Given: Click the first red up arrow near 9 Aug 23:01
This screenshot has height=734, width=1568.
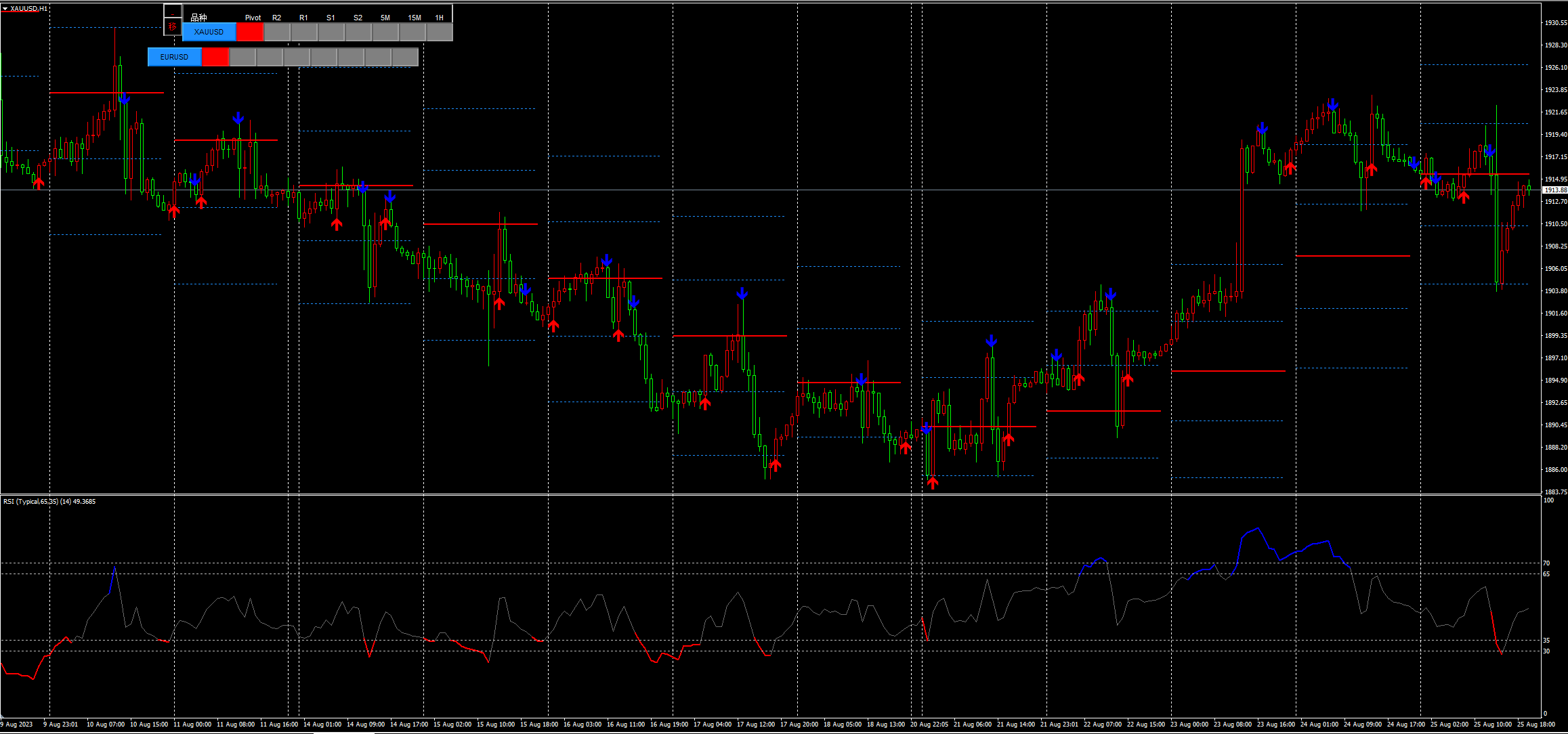Looking at the screenshot, I should click(39, 183).
